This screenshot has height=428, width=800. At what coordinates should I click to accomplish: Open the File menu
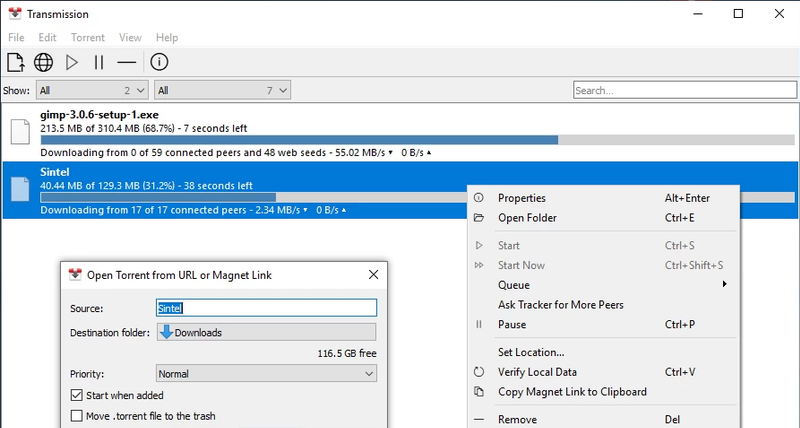coord(16,37)
